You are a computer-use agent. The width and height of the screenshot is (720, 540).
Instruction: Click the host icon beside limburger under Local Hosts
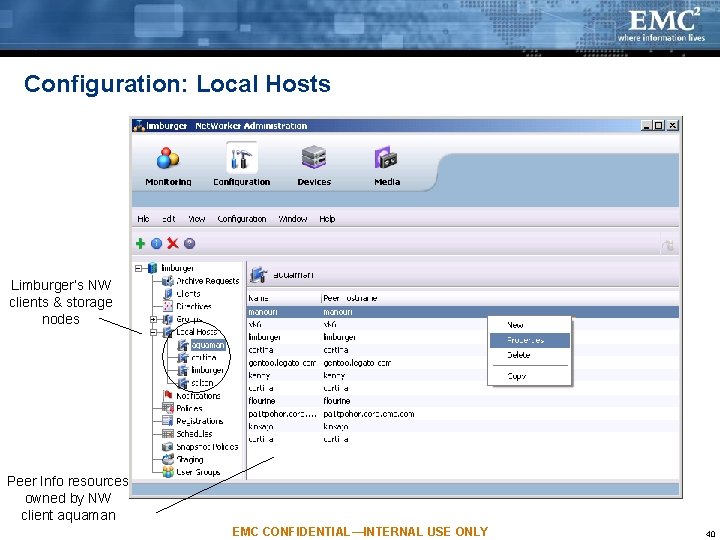pos(183,370)
